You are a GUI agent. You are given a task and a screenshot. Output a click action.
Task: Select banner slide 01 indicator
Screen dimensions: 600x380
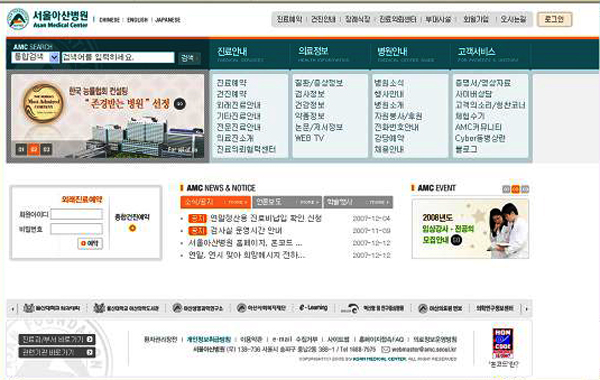coord(21,149)
